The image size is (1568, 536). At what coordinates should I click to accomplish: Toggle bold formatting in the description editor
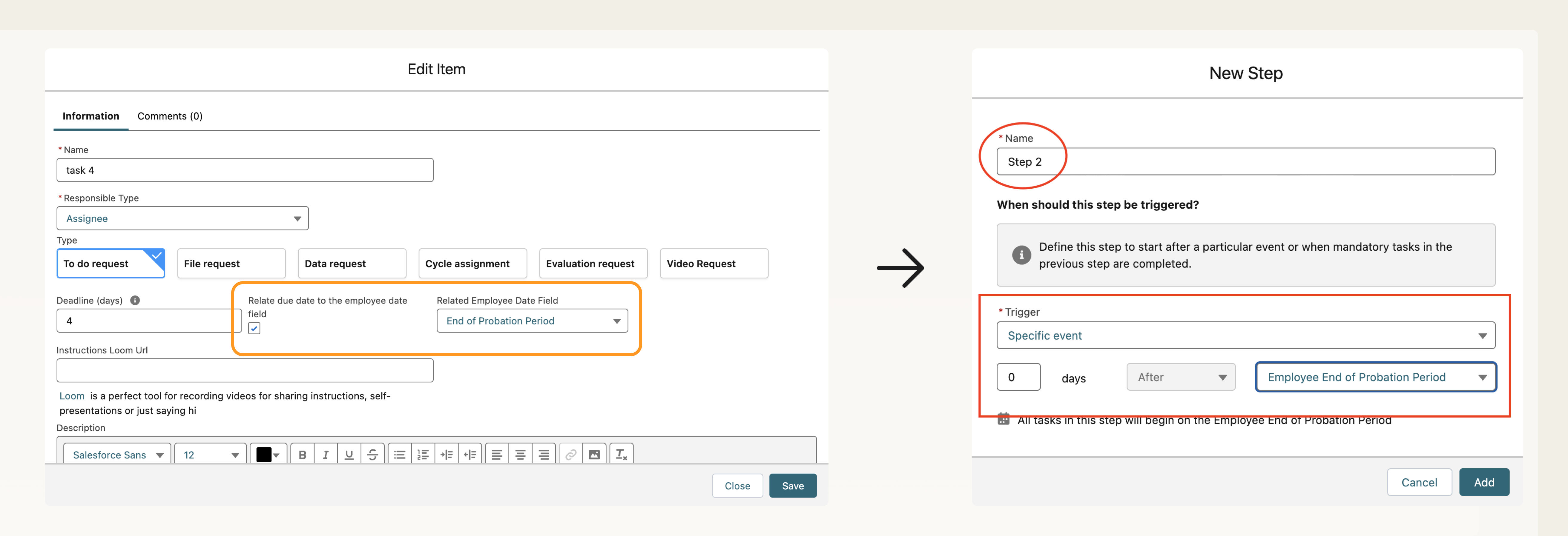[x=303, y=454]
